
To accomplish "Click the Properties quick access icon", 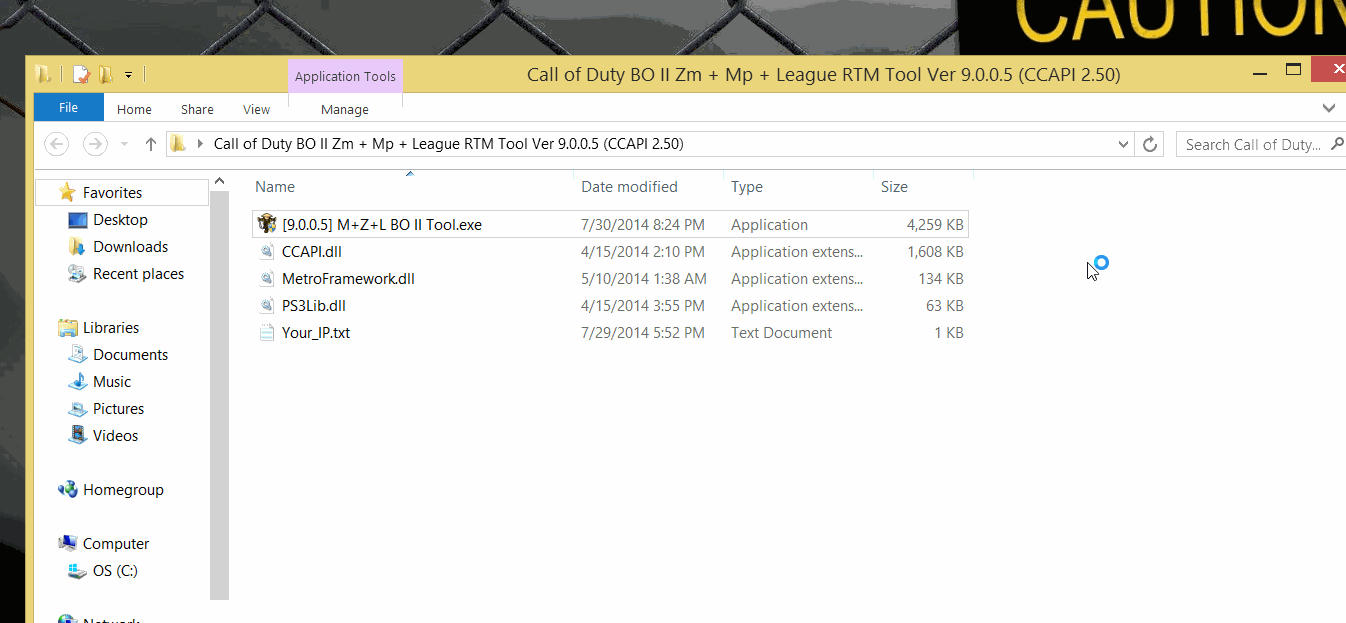I will tap(81, 74).
